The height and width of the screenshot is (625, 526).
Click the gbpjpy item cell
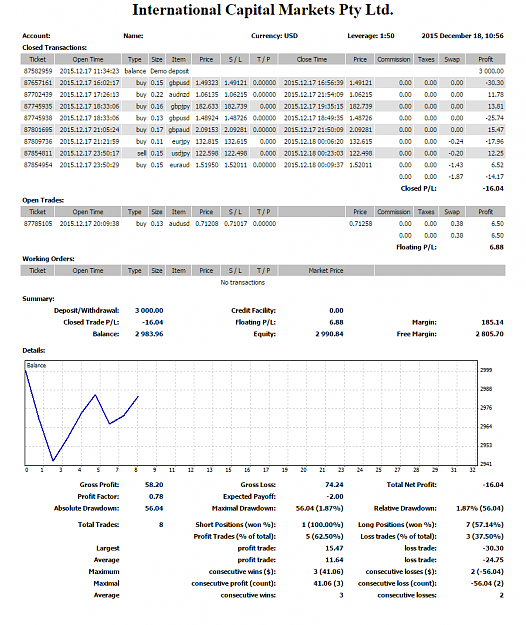pyautogui.click(x=180, y=106)
